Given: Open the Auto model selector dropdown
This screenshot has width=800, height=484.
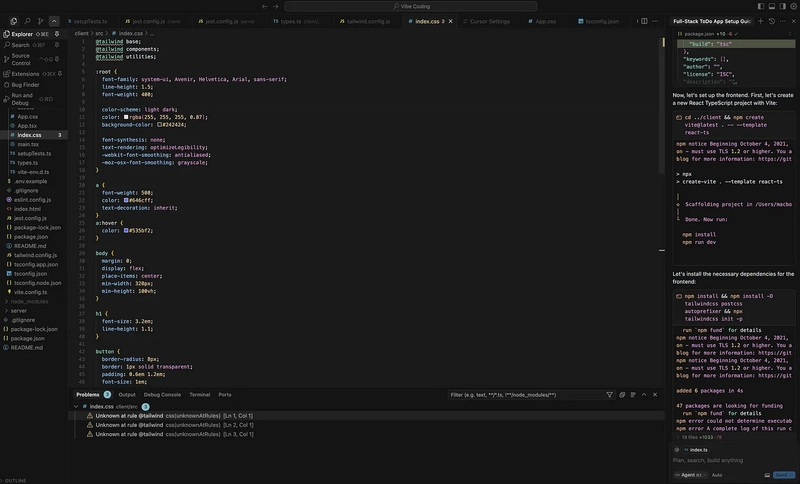Looking at the screenshot, I should pos(717,475).
